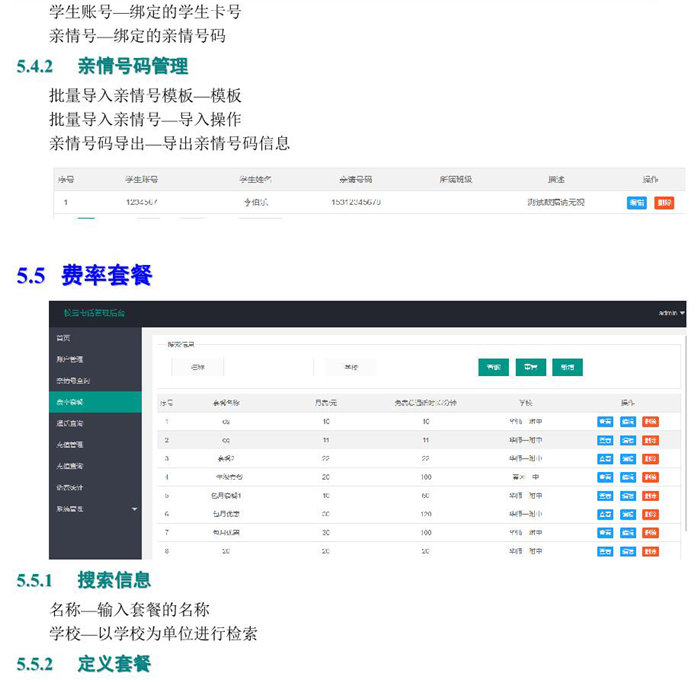700x685 pixels.
Task: Delete the 亲情号 record for student 1234567
Action: (664, 202)
